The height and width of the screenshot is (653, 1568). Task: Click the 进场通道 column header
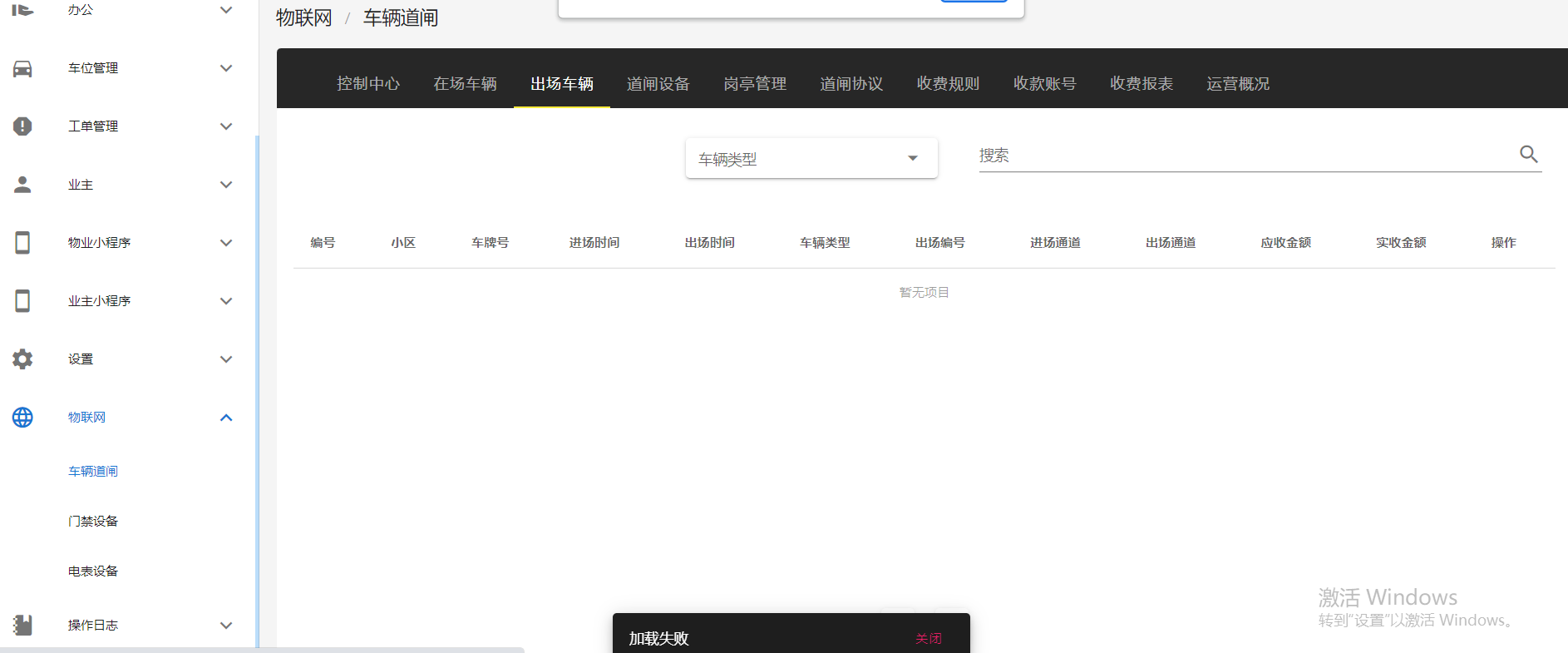(x=1056, y=243)
